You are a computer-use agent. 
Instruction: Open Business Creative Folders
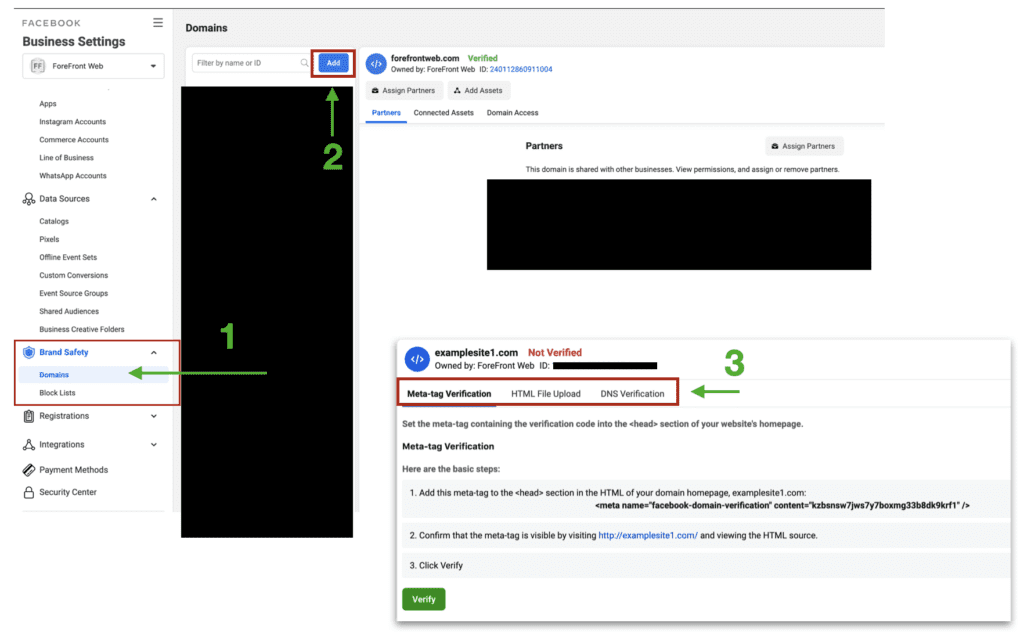[82, 330]
